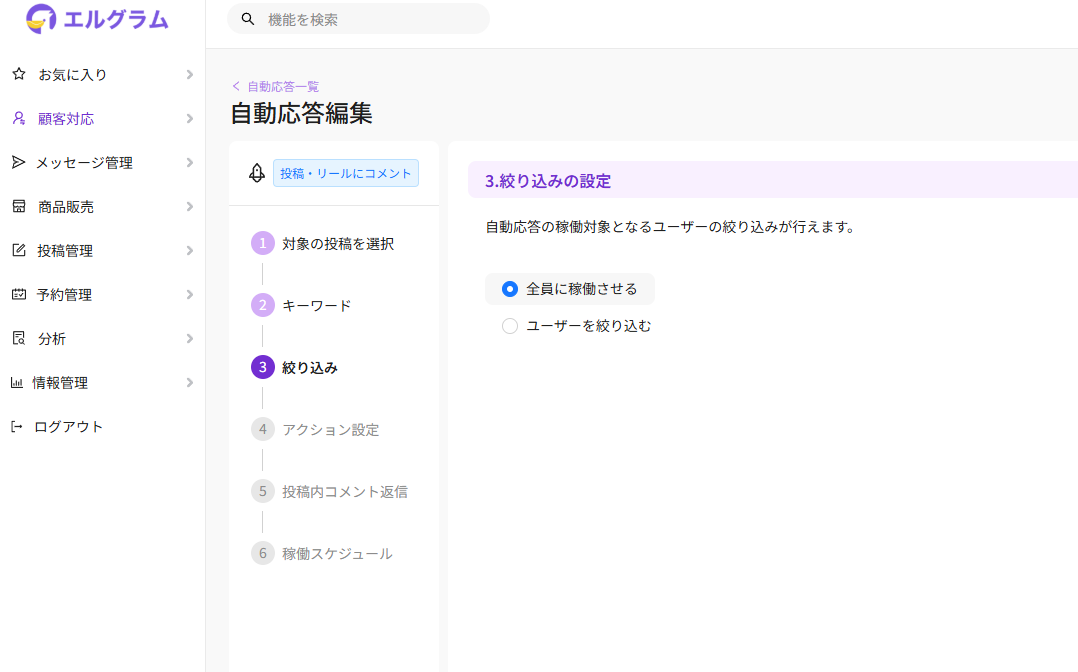Click the paper-plane icon beside メッセージ管理
This screenshot has width=1078, height=672.
coord(18,162)
